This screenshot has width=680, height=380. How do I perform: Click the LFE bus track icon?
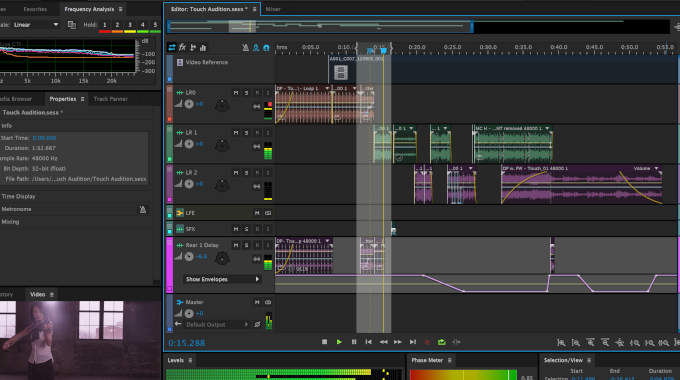click(x=180, y=213)
